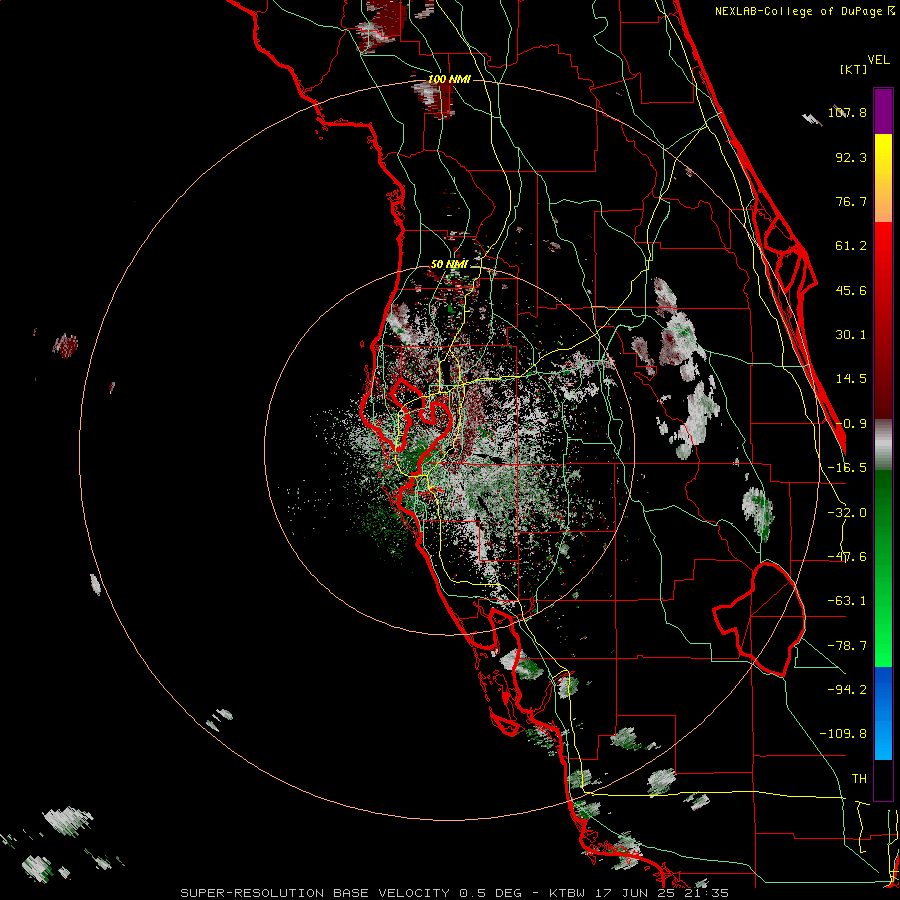Click the TH label on the legend

point(859,778)
